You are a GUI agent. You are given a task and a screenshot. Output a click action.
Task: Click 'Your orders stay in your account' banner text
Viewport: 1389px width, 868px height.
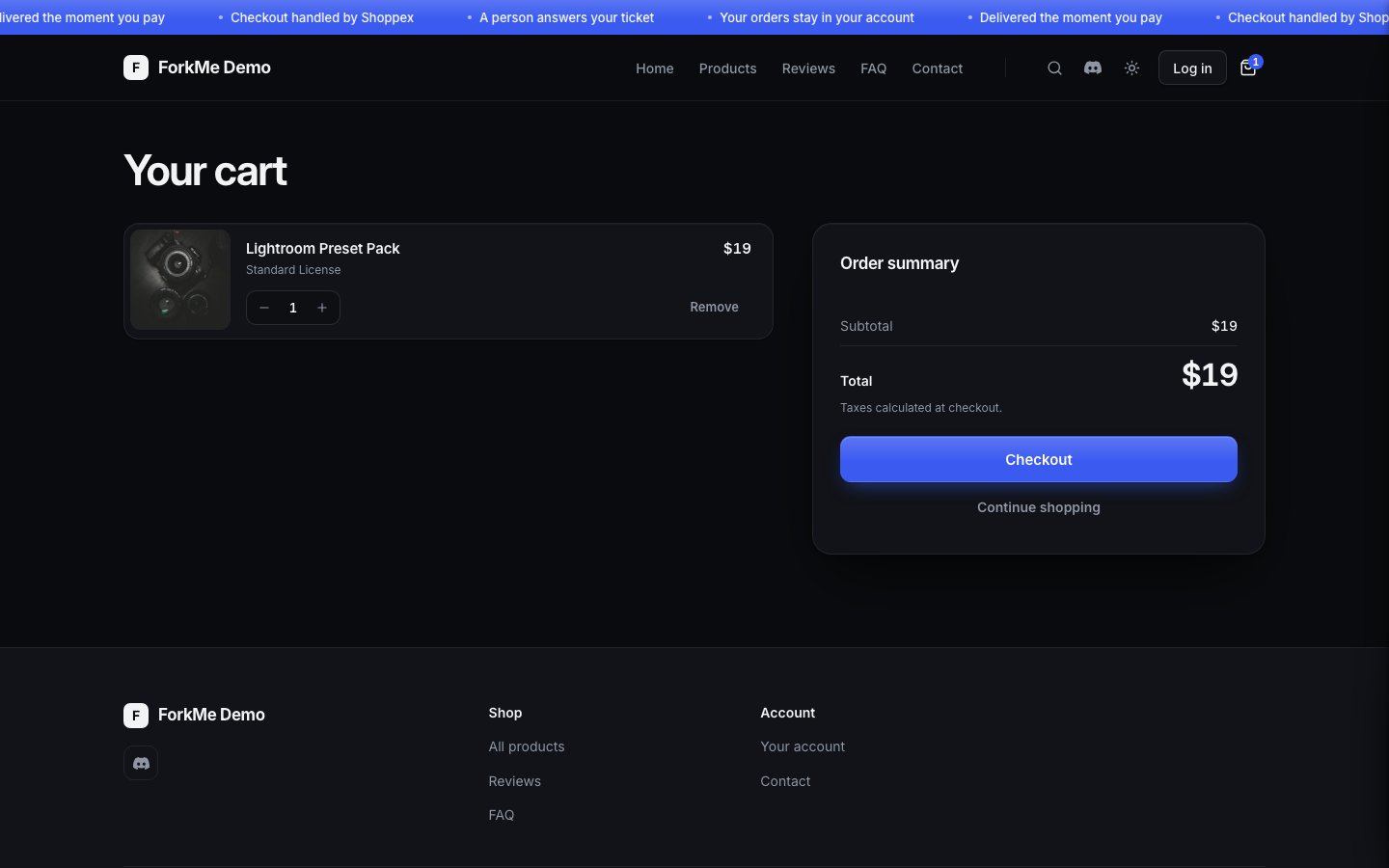tap(817, 17)
